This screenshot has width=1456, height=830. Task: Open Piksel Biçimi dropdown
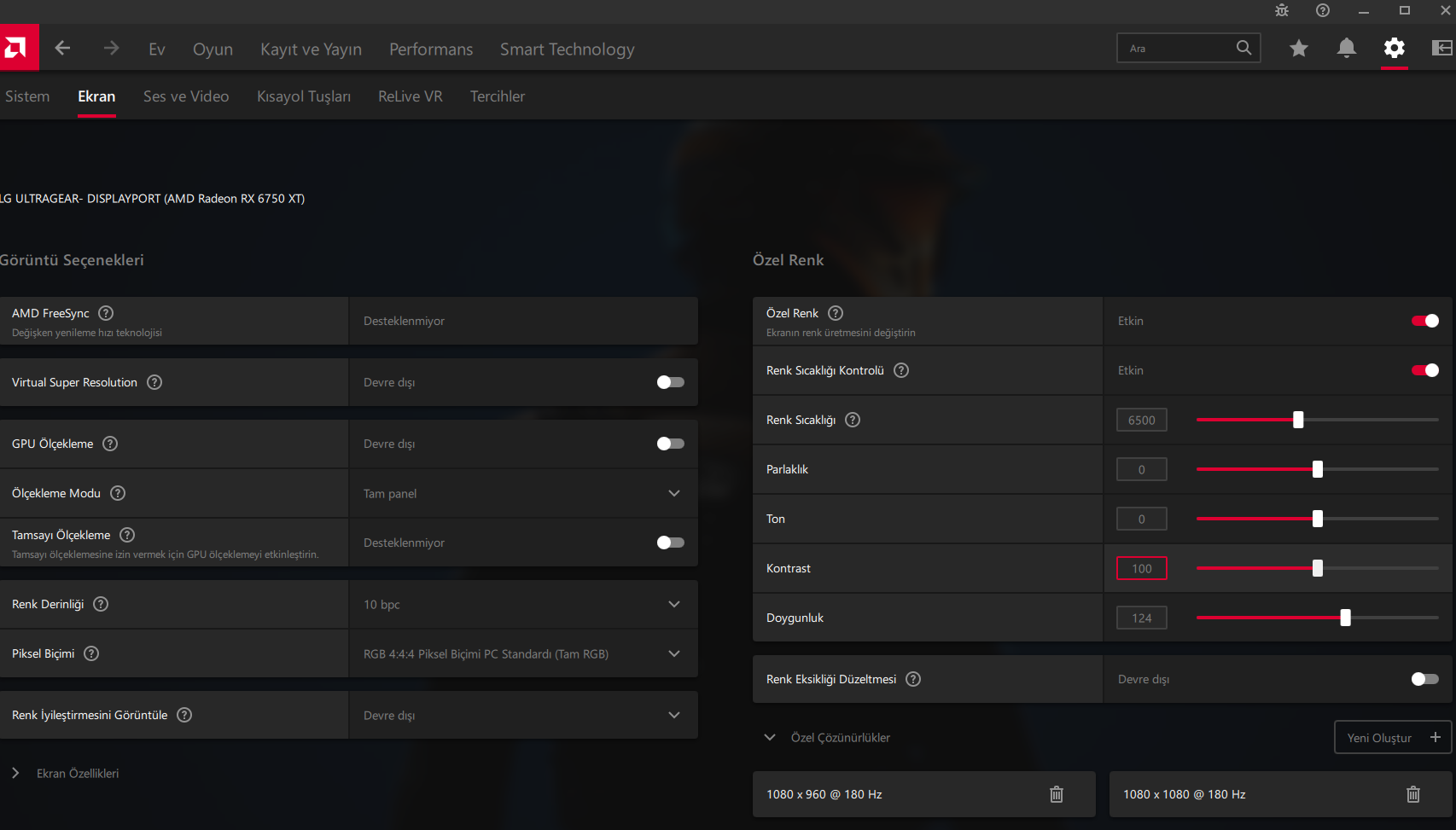[x=523, y=653]
